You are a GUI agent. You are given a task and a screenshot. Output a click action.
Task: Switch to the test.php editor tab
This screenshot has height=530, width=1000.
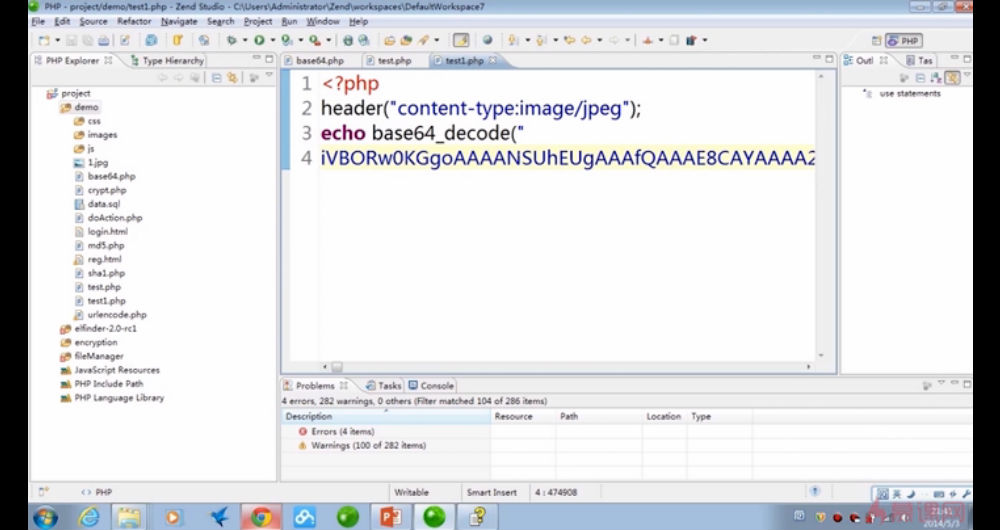(x=394, y=61)
